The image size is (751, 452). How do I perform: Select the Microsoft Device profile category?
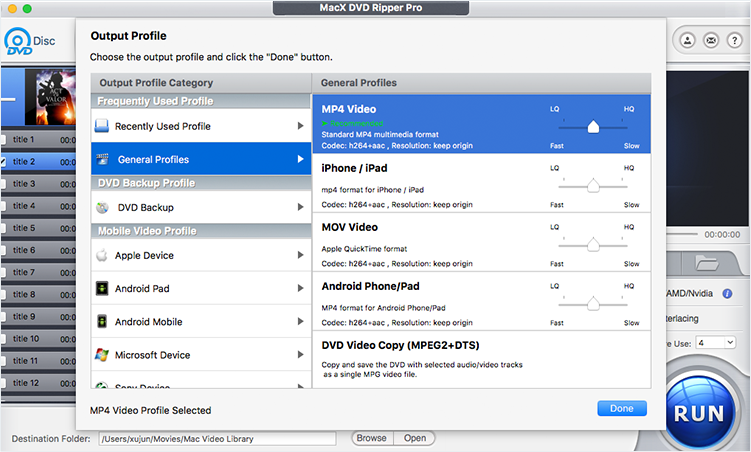point(200,355)
